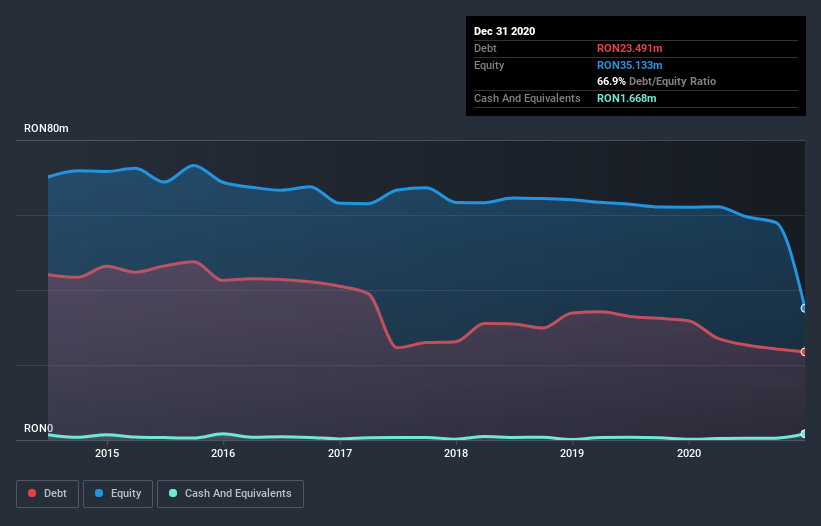Select the 2017 x-axis label

coord(340,453)
